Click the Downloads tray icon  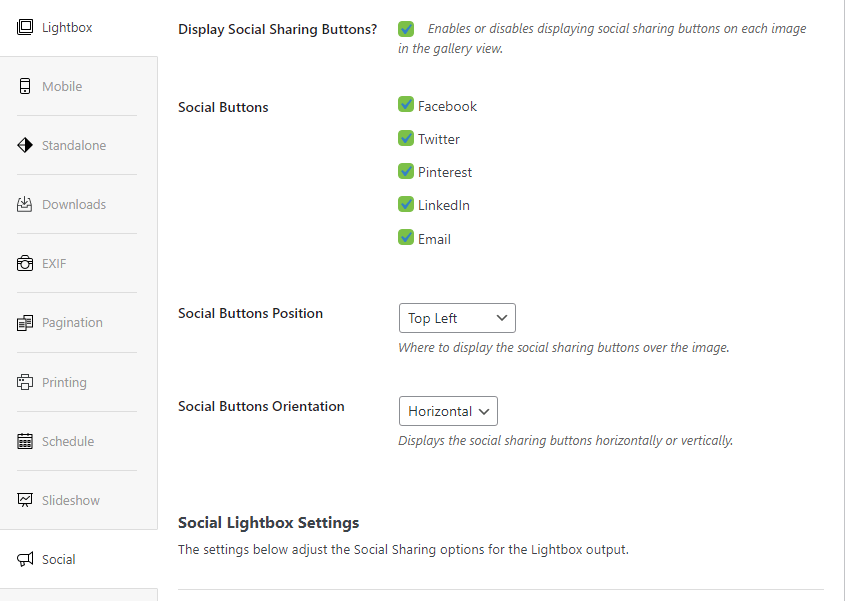click(25, 204)
